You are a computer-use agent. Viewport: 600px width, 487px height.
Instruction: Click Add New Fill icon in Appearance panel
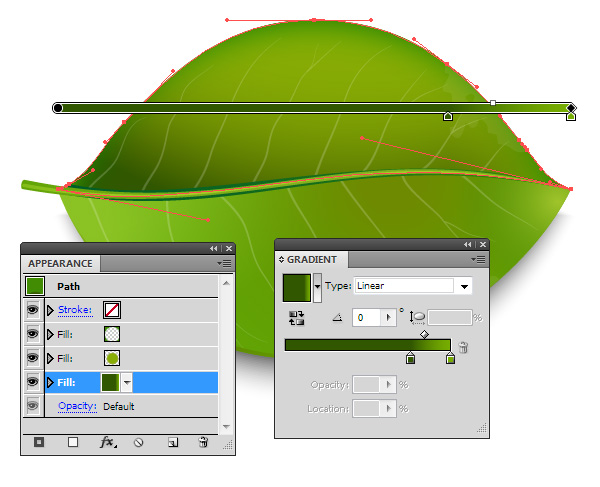(x=73, y=442)
